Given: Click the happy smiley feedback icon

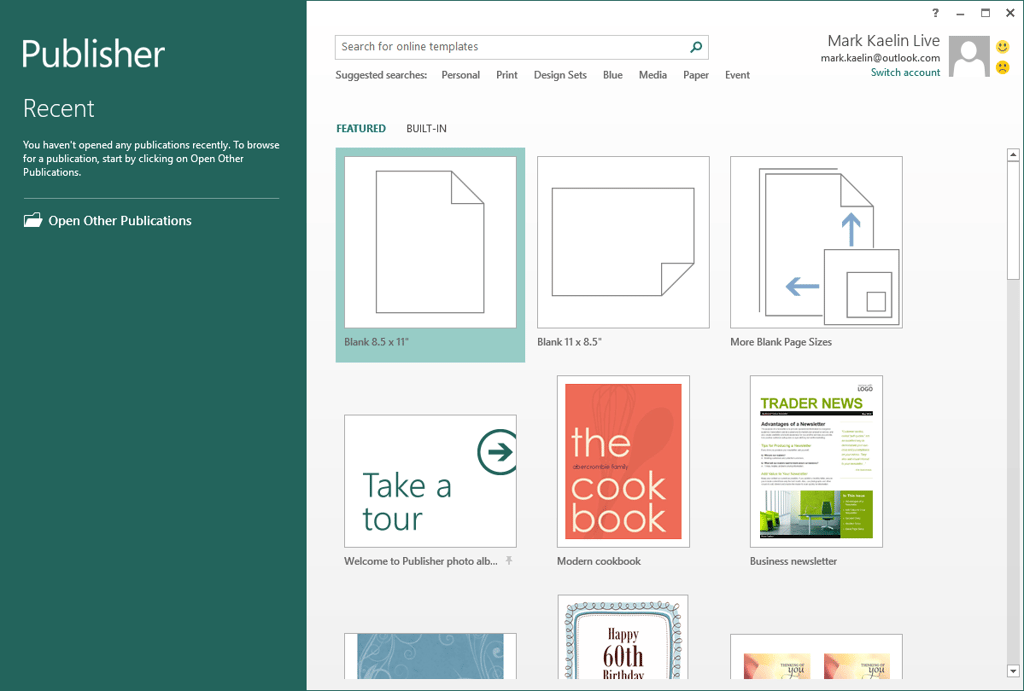Looking at the screenshot, I should (1002, 46).
